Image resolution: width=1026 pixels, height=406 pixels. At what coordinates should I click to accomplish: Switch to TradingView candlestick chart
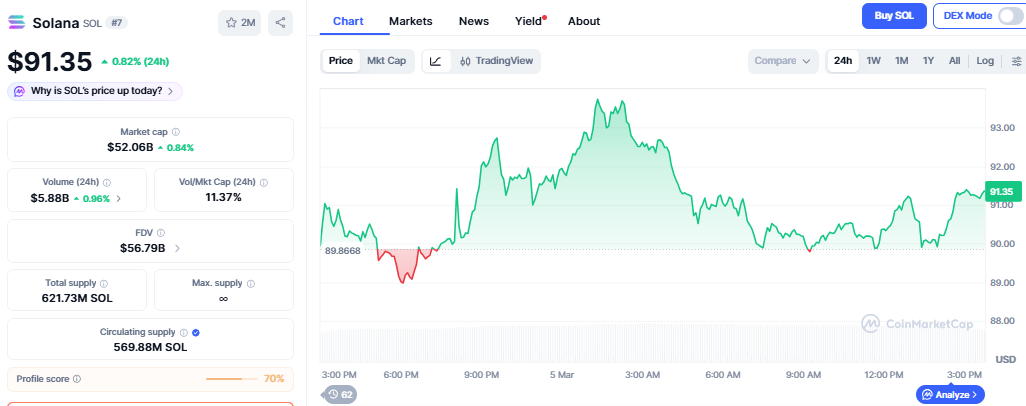[497, 61]
